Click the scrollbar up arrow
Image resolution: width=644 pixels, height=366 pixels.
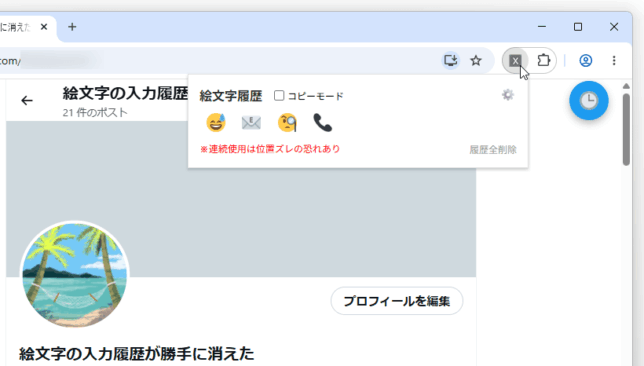pyautogui.click(x=626, y=86)
